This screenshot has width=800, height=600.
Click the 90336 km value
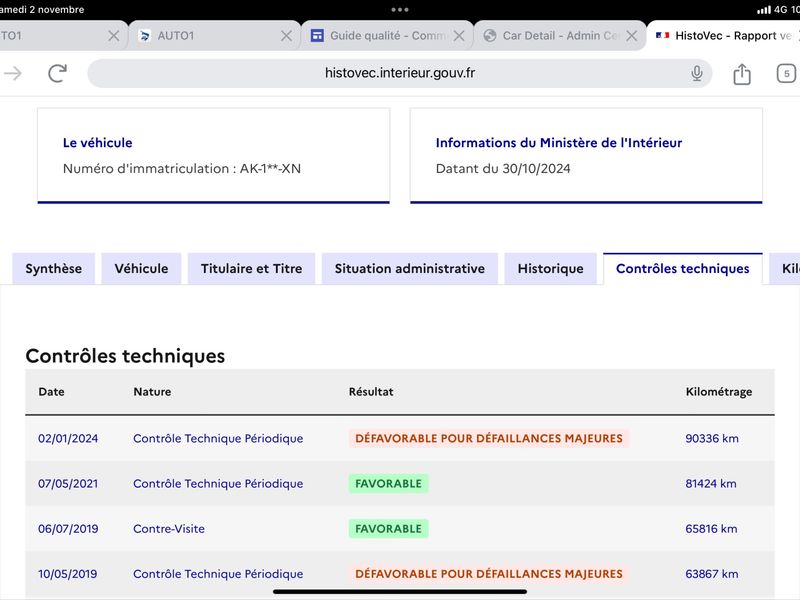click(712, 439)
